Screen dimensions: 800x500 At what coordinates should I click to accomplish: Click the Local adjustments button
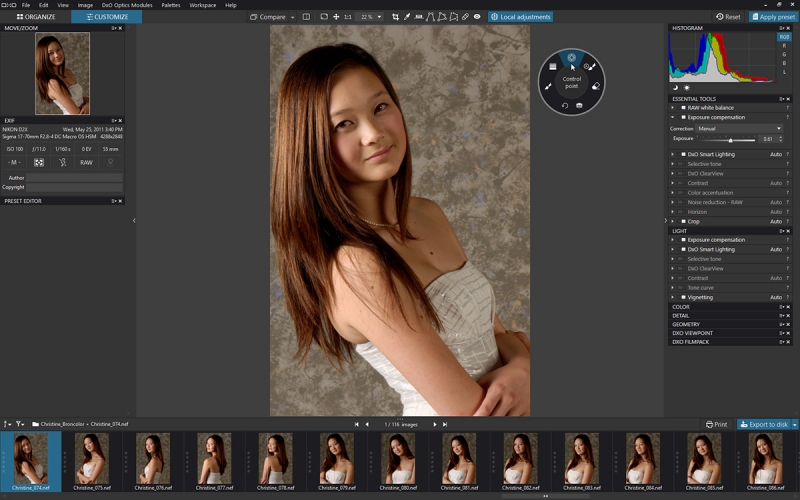coord(520,17)
